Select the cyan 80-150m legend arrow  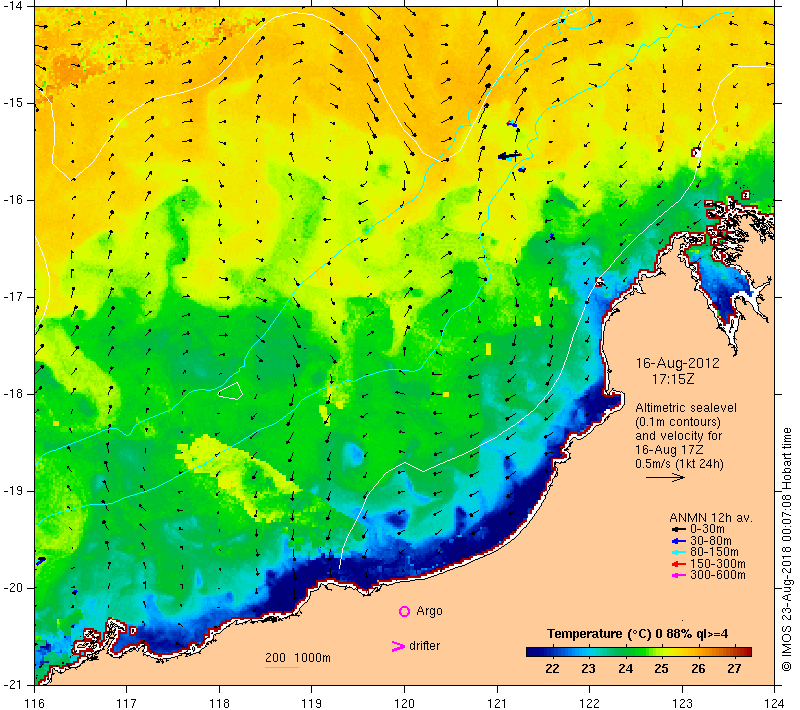(678, 552)
